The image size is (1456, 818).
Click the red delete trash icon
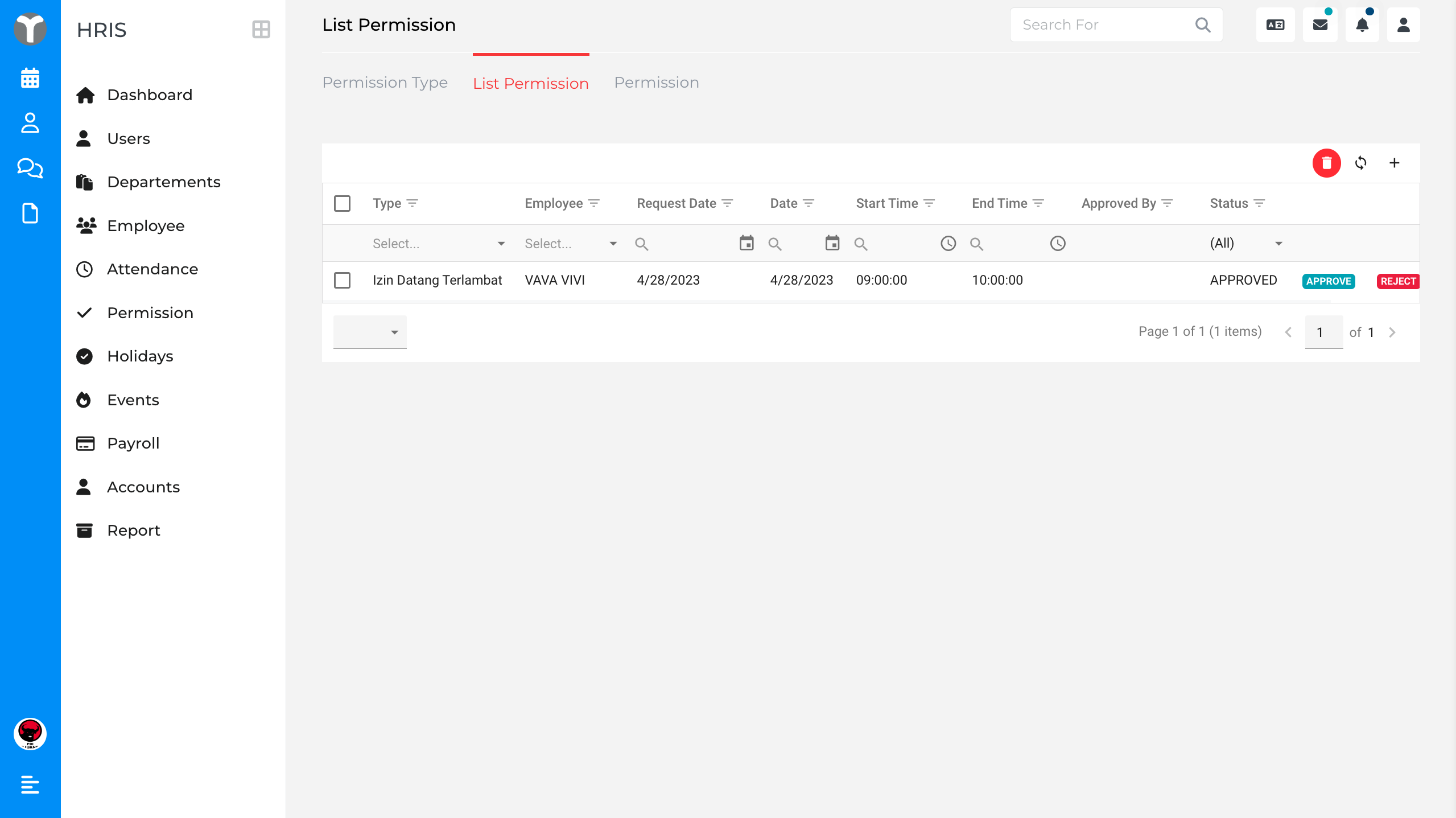1326,163
